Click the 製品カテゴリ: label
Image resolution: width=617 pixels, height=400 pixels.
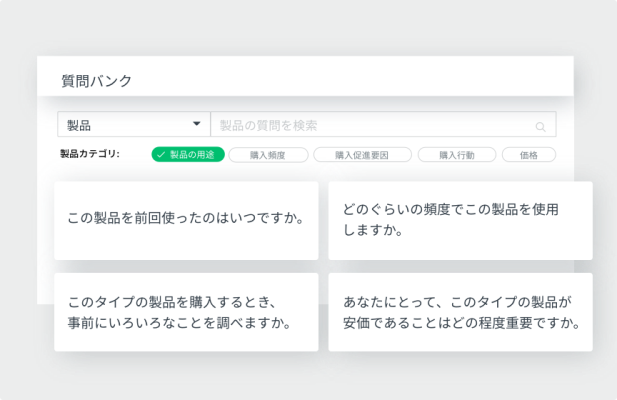tap(90, 154)
